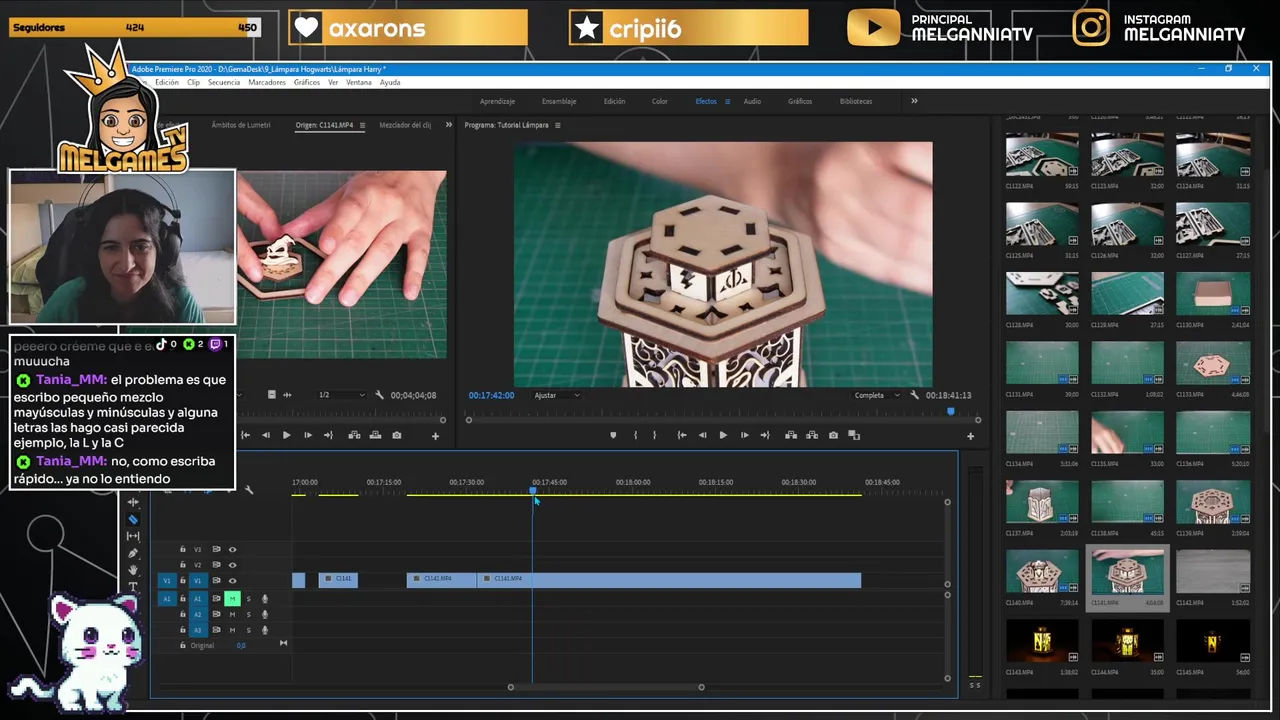Select the Hand tool in the tools panel

pyautogui.click(x=133, y=570)
